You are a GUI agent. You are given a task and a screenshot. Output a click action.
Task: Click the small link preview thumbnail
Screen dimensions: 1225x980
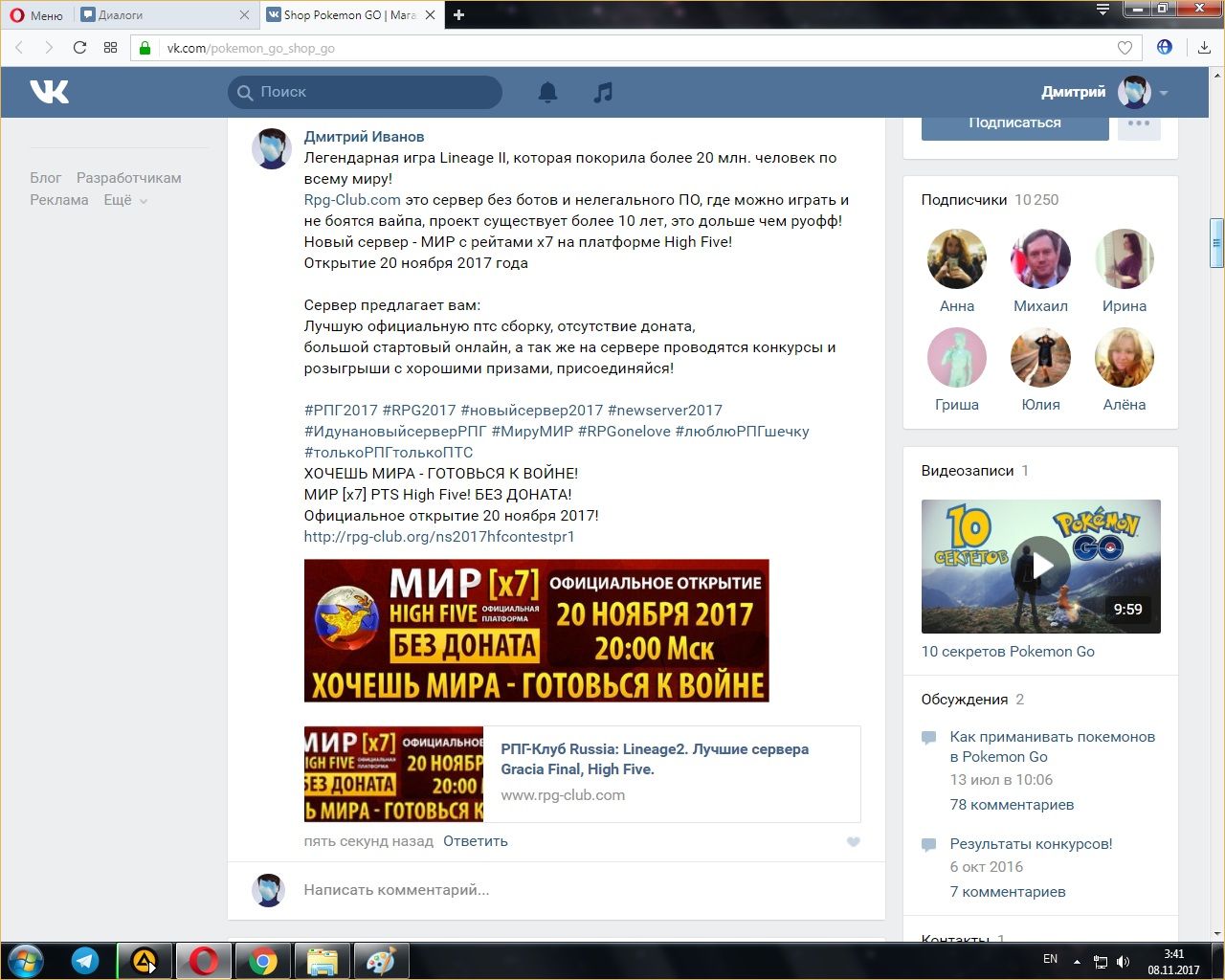point(393,774)
